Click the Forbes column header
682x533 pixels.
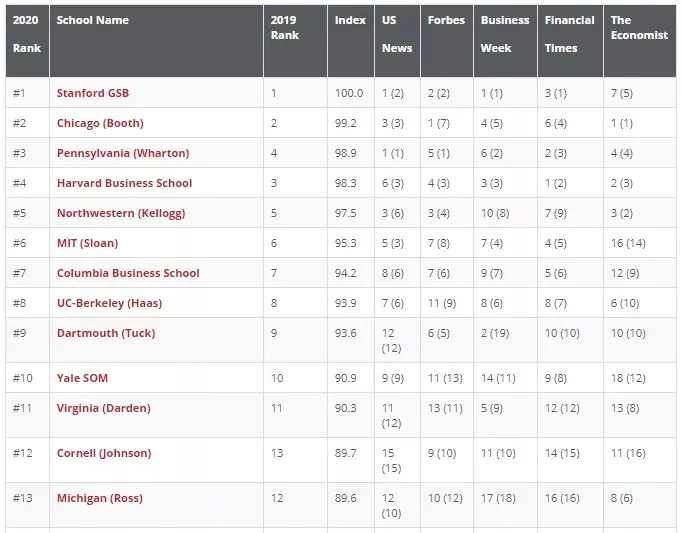446,20
